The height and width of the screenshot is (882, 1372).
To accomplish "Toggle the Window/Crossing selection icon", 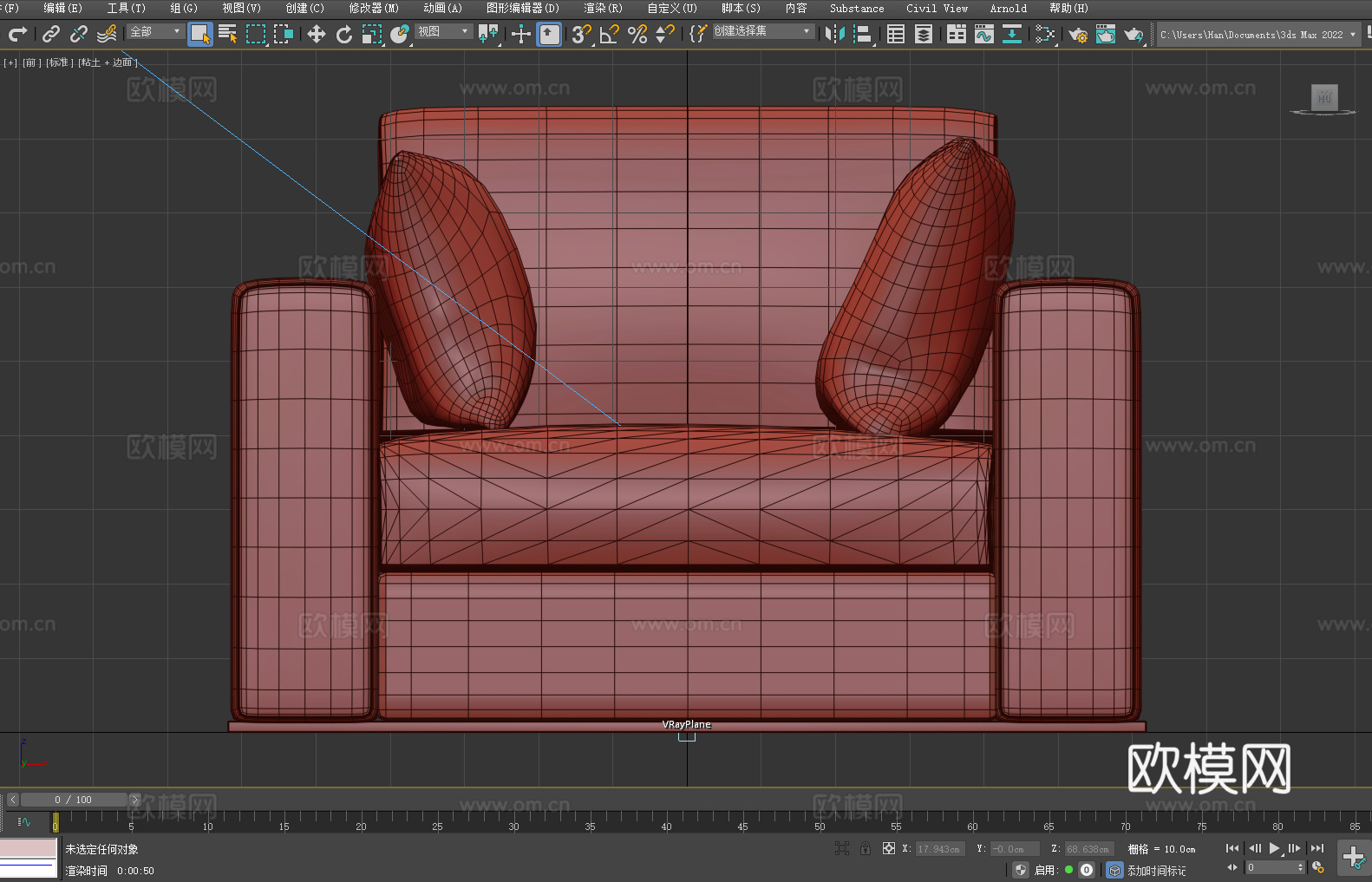I will (x=284, y=34).
